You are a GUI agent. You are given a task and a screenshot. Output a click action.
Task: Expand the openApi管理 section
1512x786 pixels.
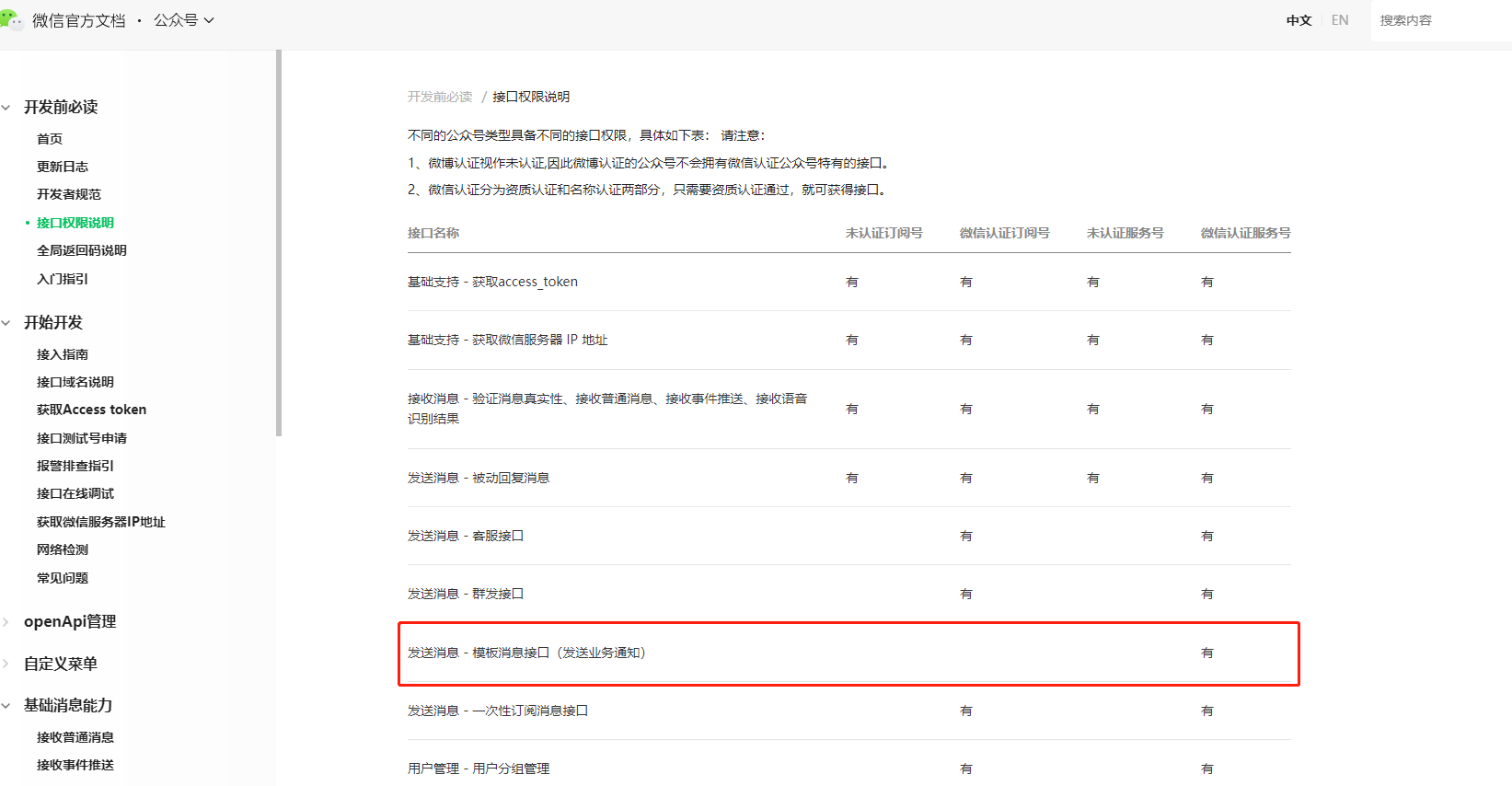click(x=6, y=622)
